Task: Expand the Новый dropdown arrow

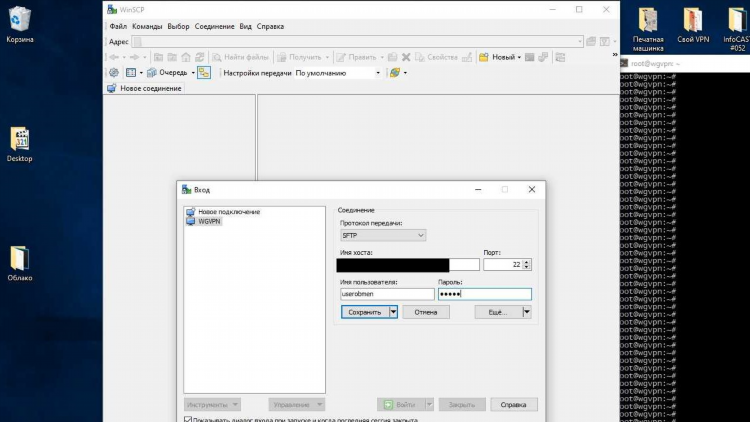Action: pyautogui.click(x=519, y=57)
